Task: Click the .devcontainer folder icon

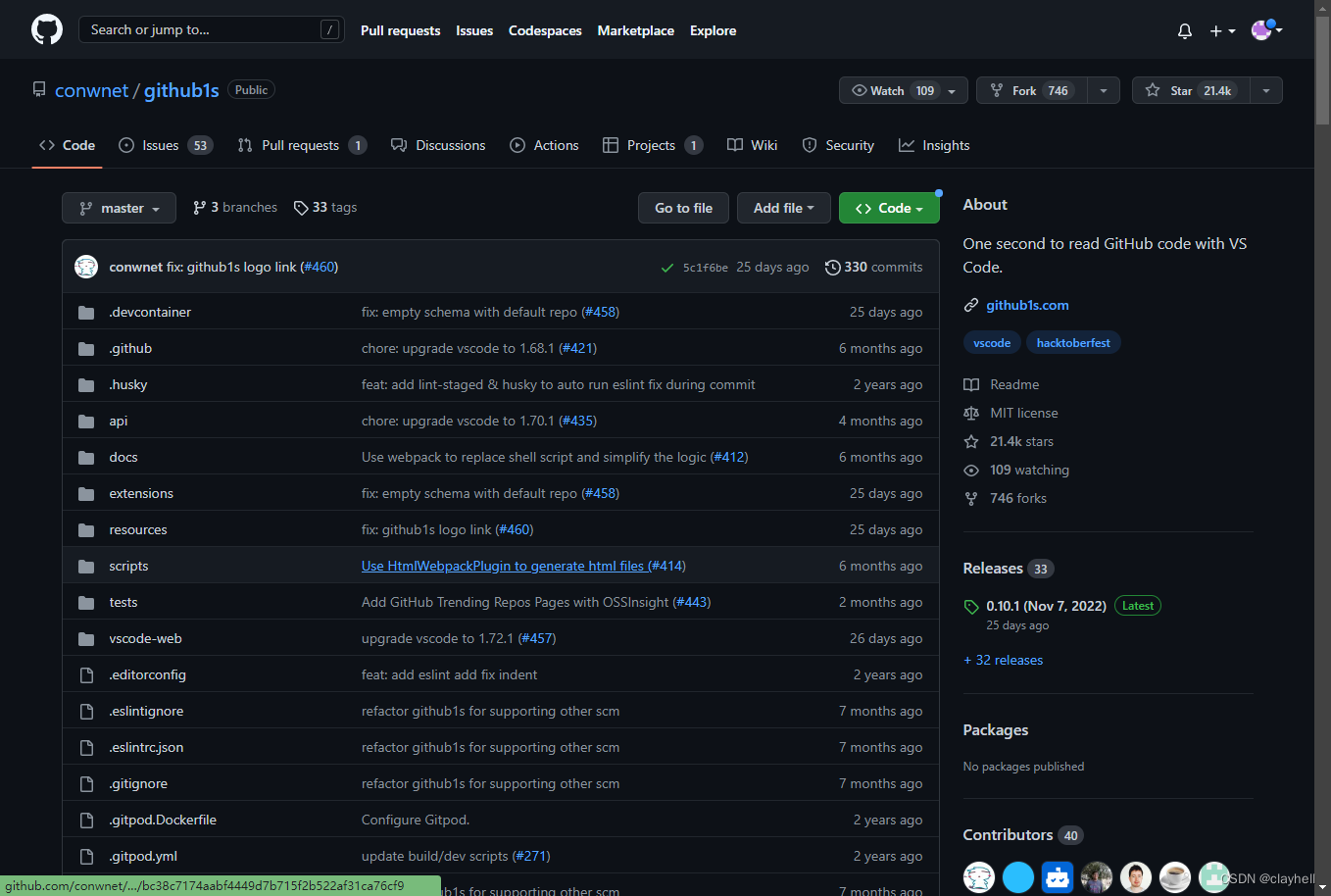Action: click(86, 313)
